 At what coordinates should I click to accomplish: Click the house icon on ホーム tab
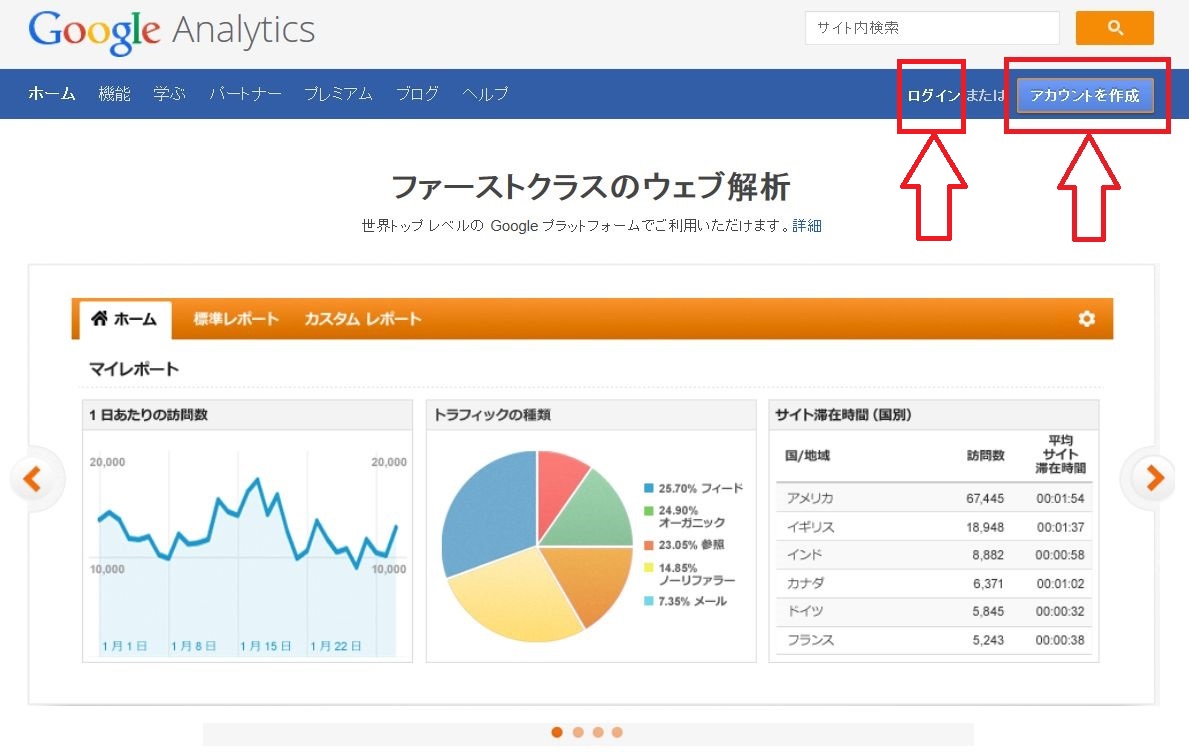tap(99, 318)
